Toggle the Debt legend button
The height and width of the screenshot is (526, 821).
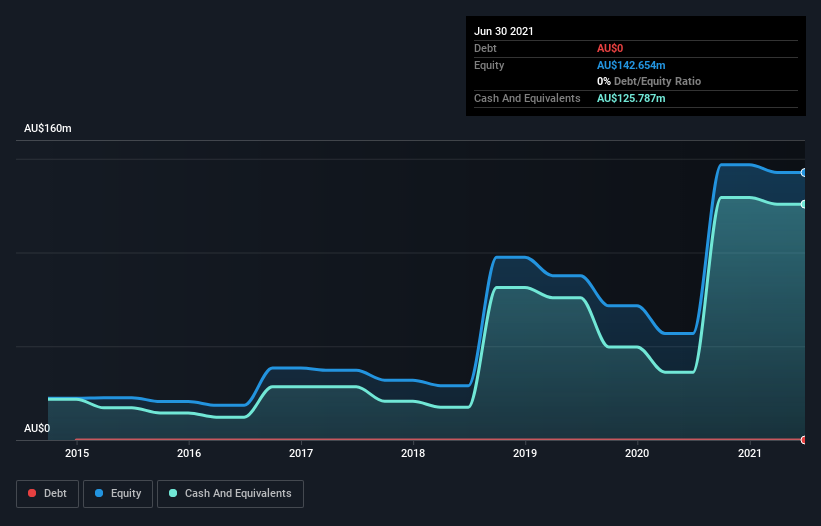tap(48, 494)
